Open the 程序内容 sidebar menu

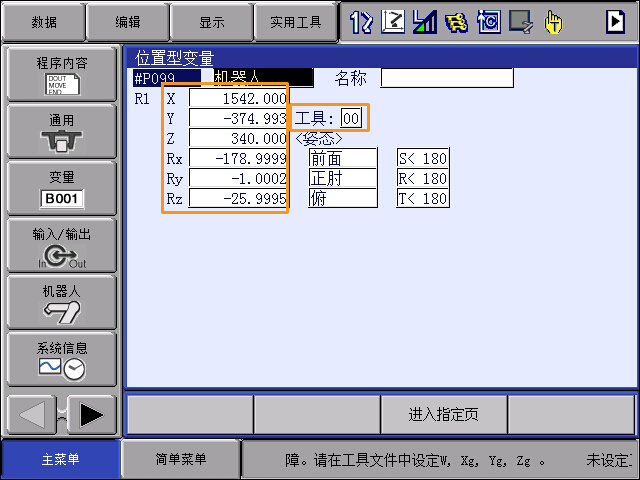tap(62, 74)
